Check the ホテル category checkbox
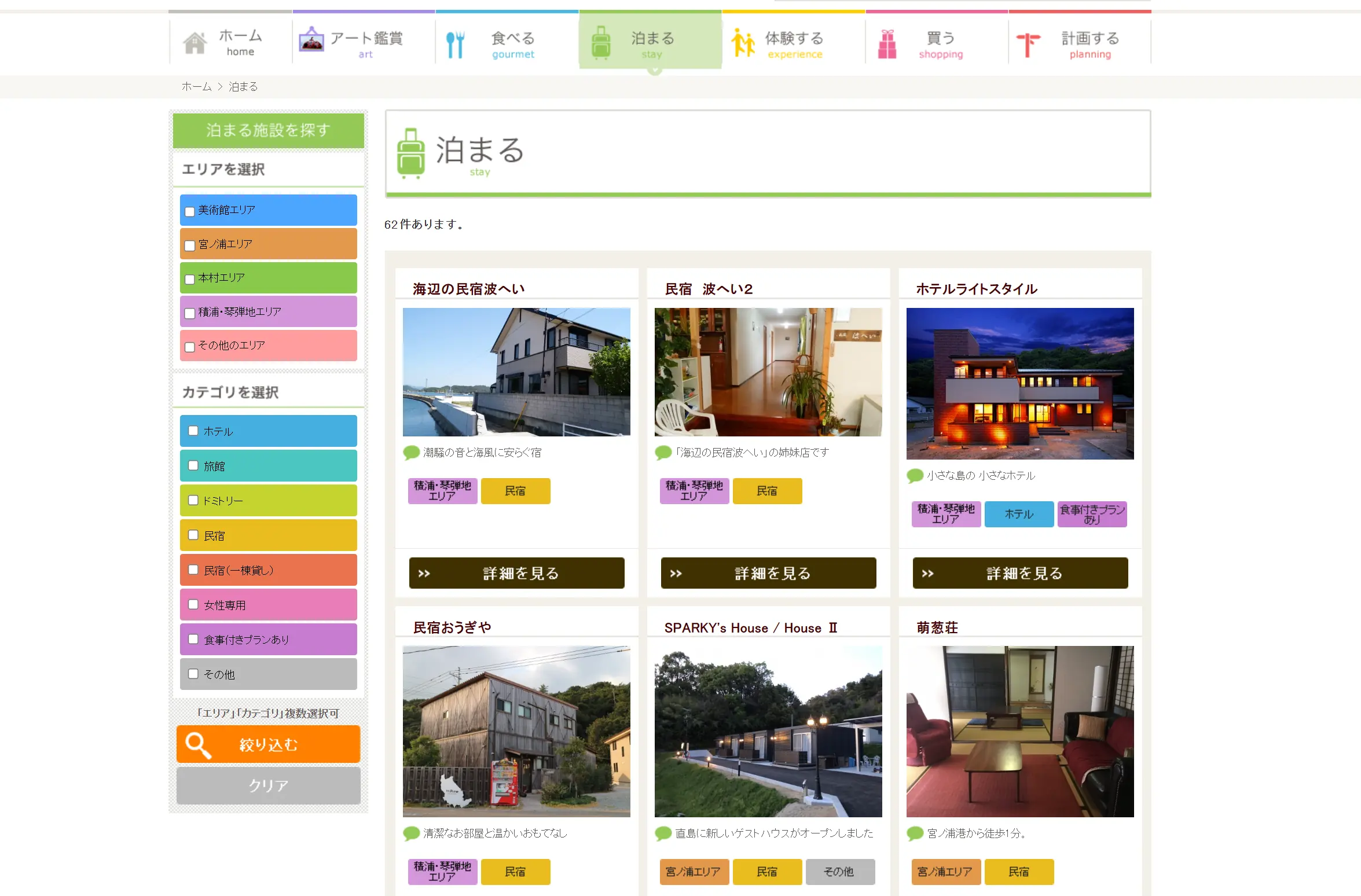 (x=193, y=431)
